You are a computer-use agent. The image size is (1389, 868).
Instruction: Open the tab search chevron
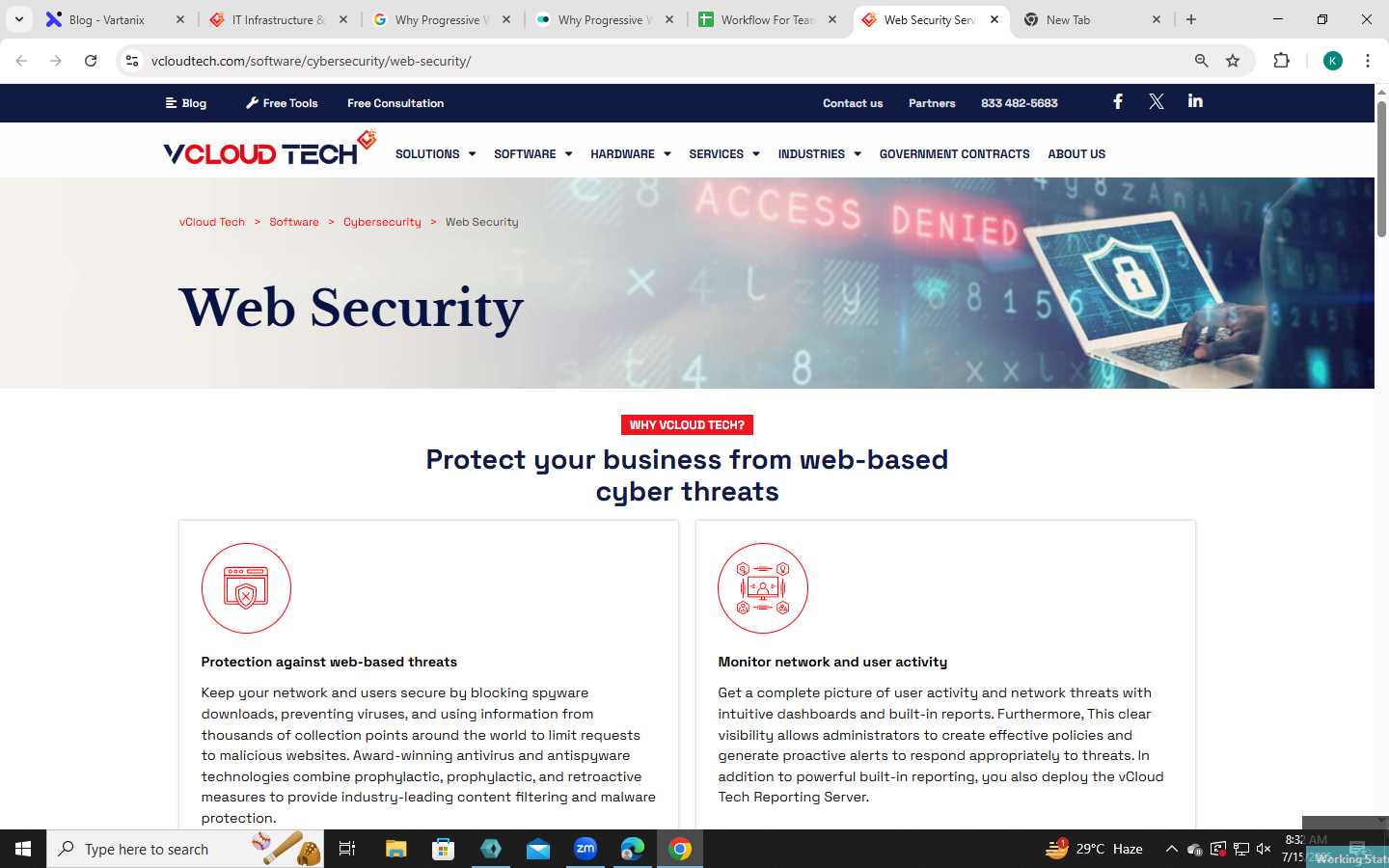point(18,19)
